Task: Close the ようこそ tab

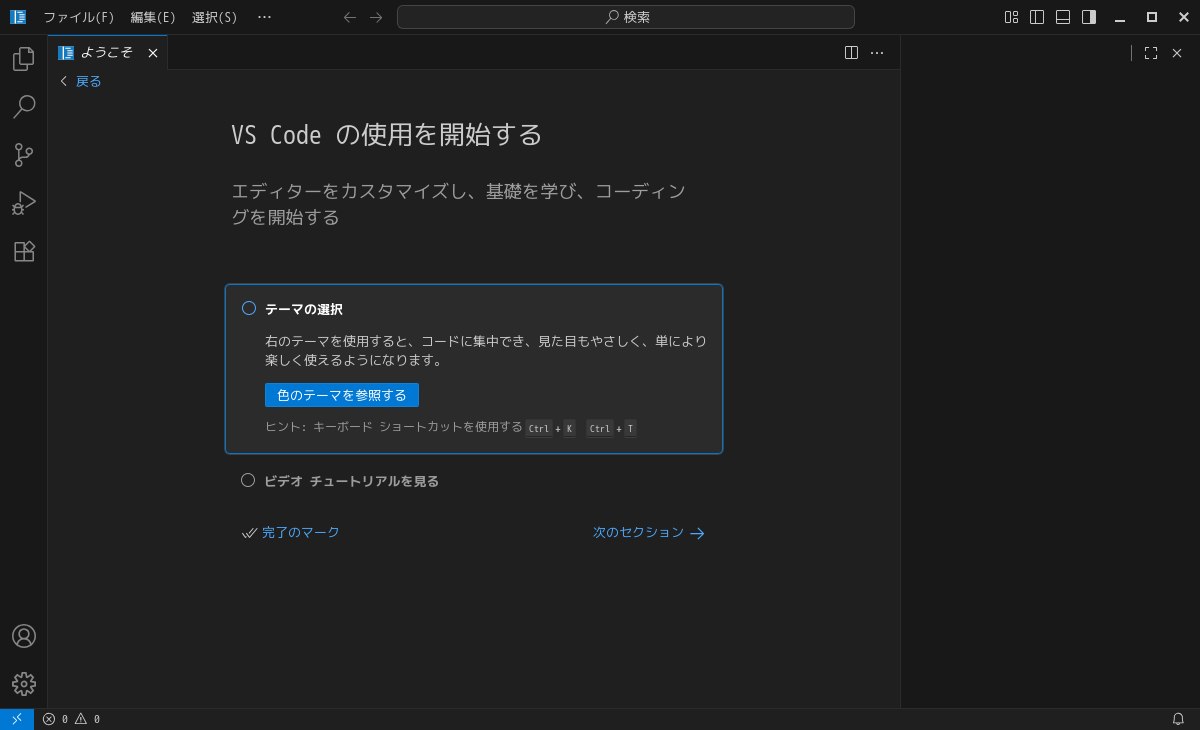Action: point(153,53)
